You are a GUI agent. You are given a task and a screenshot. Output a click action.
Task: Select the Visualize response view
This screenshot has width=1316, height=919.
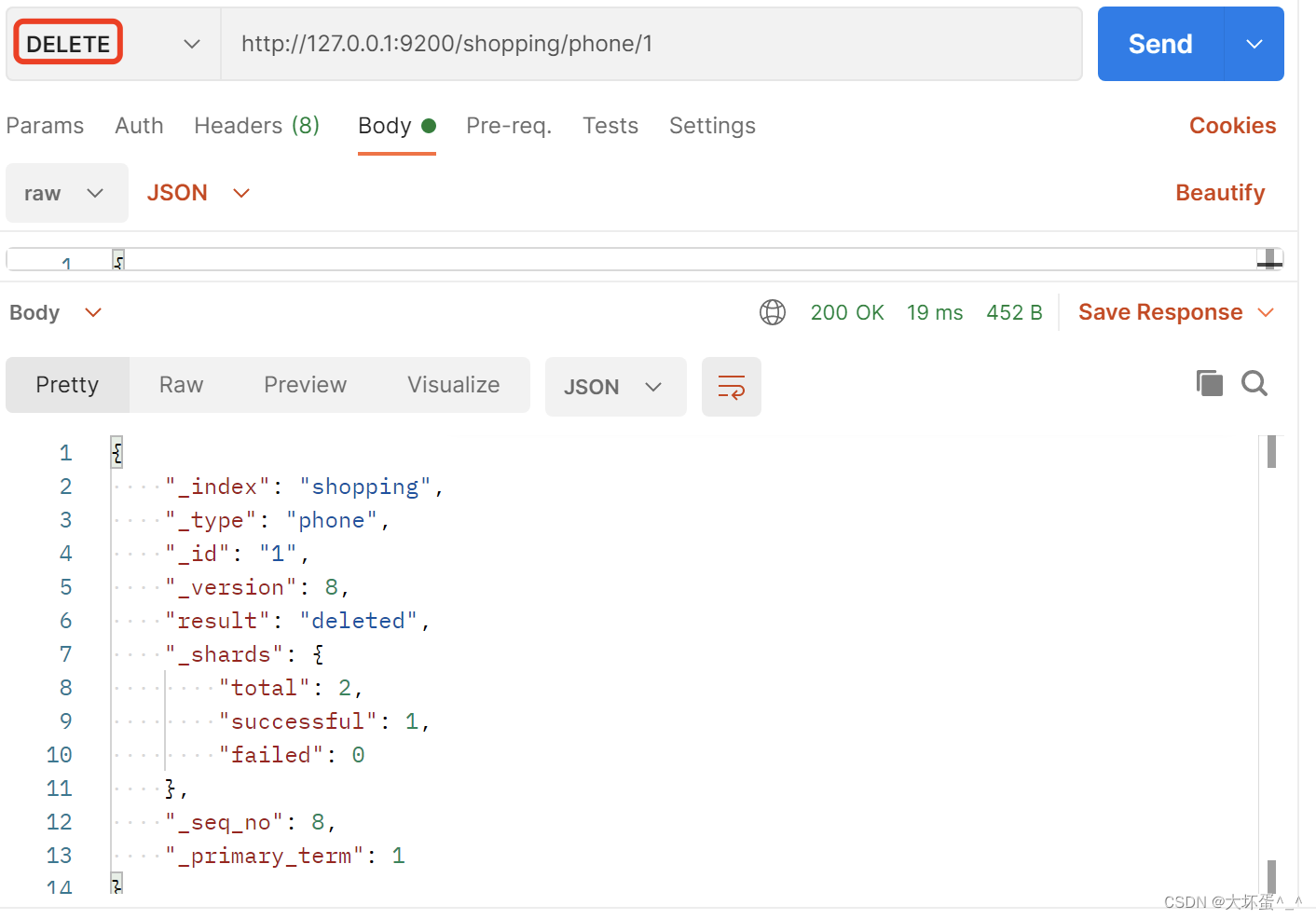tap(453, 385)
